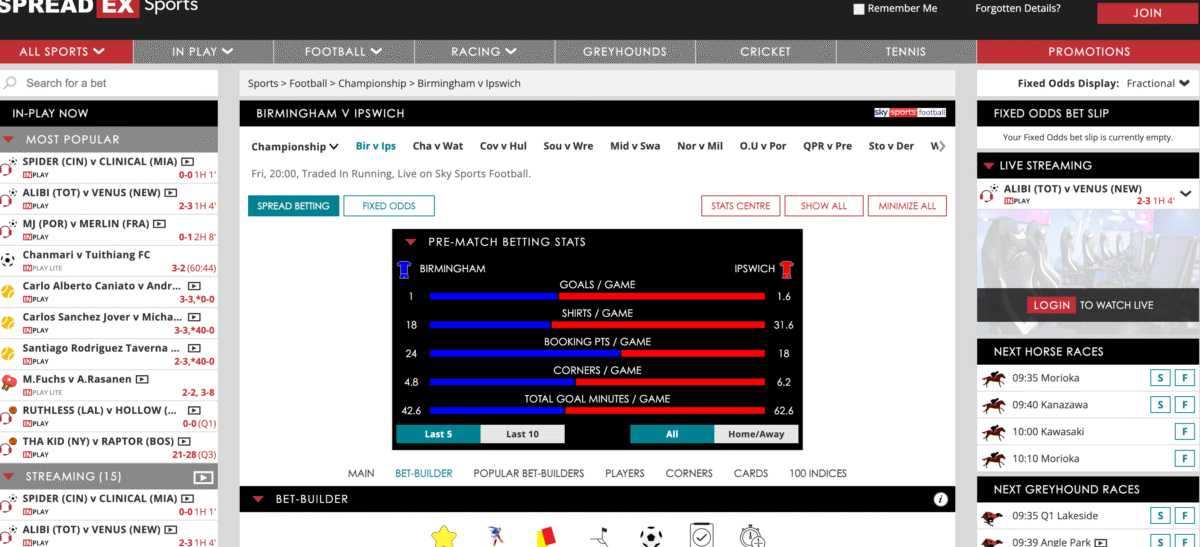Open the Cha v Wat match link
This screenshot has width=1200, height=547.
pyautogui.click(x=438, y=146)
